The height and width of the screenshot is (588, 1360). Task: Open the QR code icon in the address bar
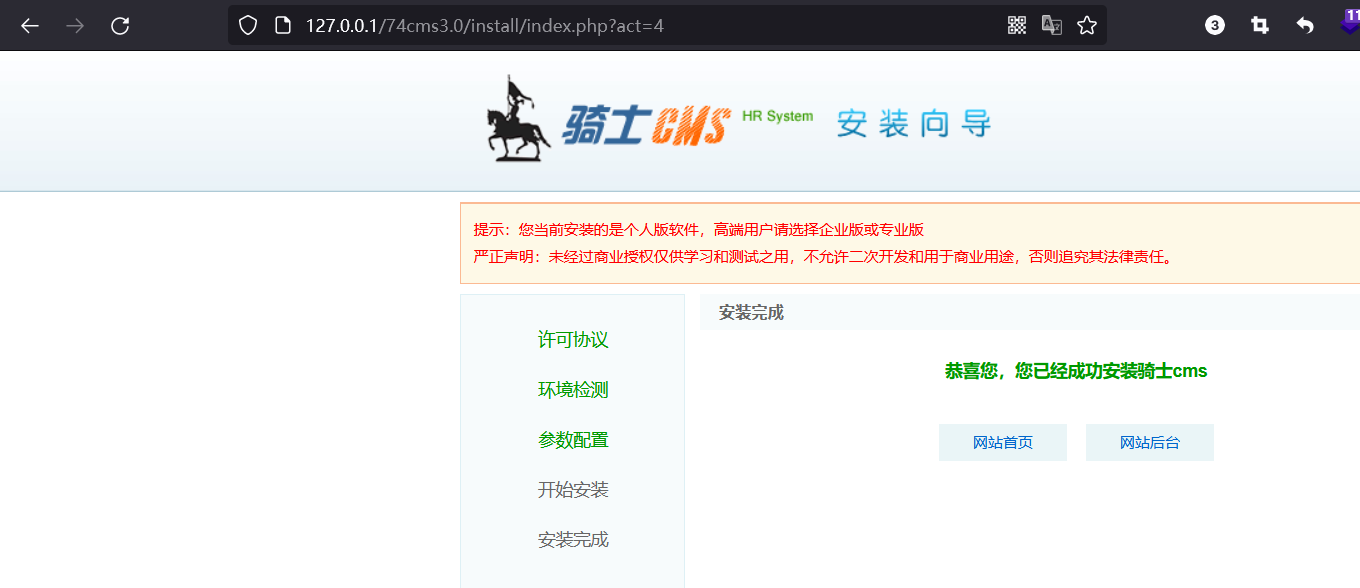pyautogui.click(x=1016, y=25)
